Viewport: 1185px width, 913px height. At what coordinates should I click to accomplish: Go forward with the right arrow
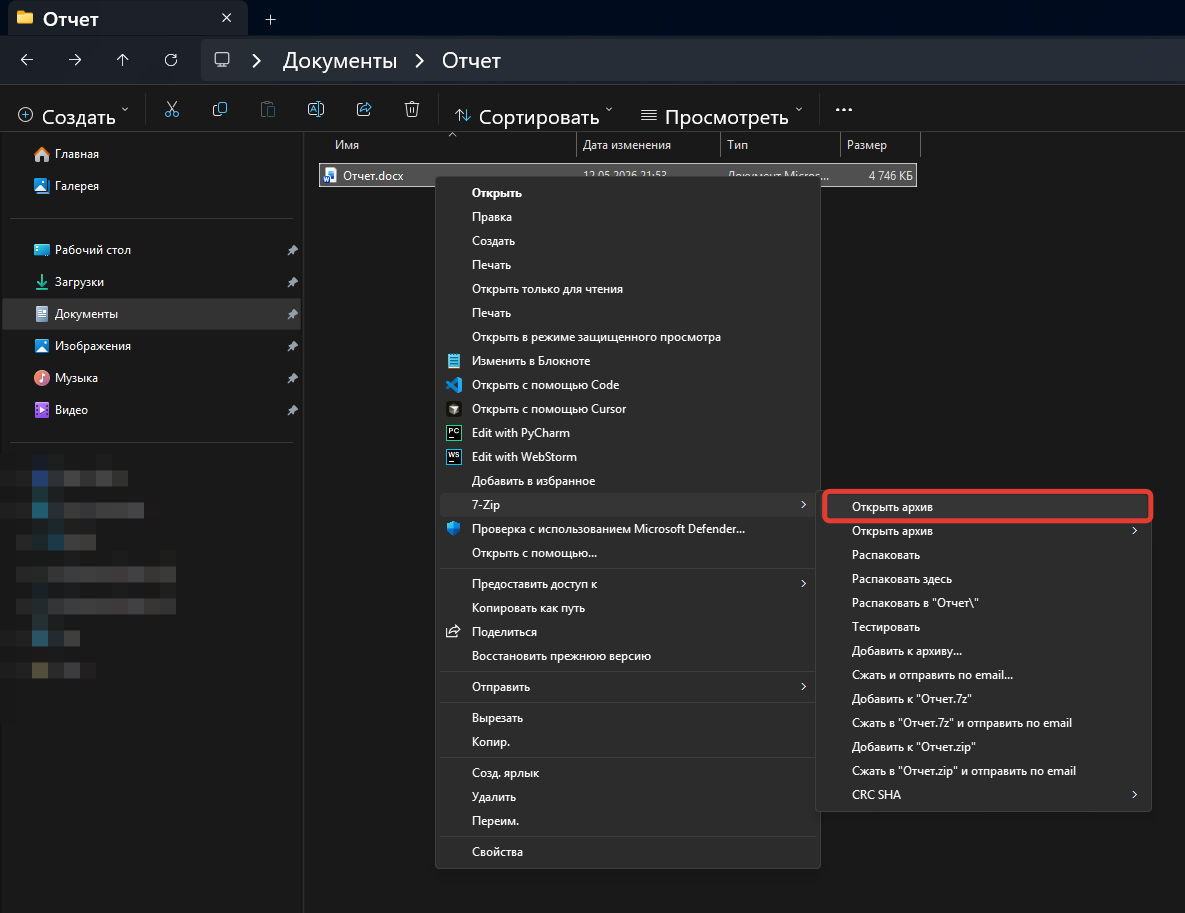pos(75,60)
